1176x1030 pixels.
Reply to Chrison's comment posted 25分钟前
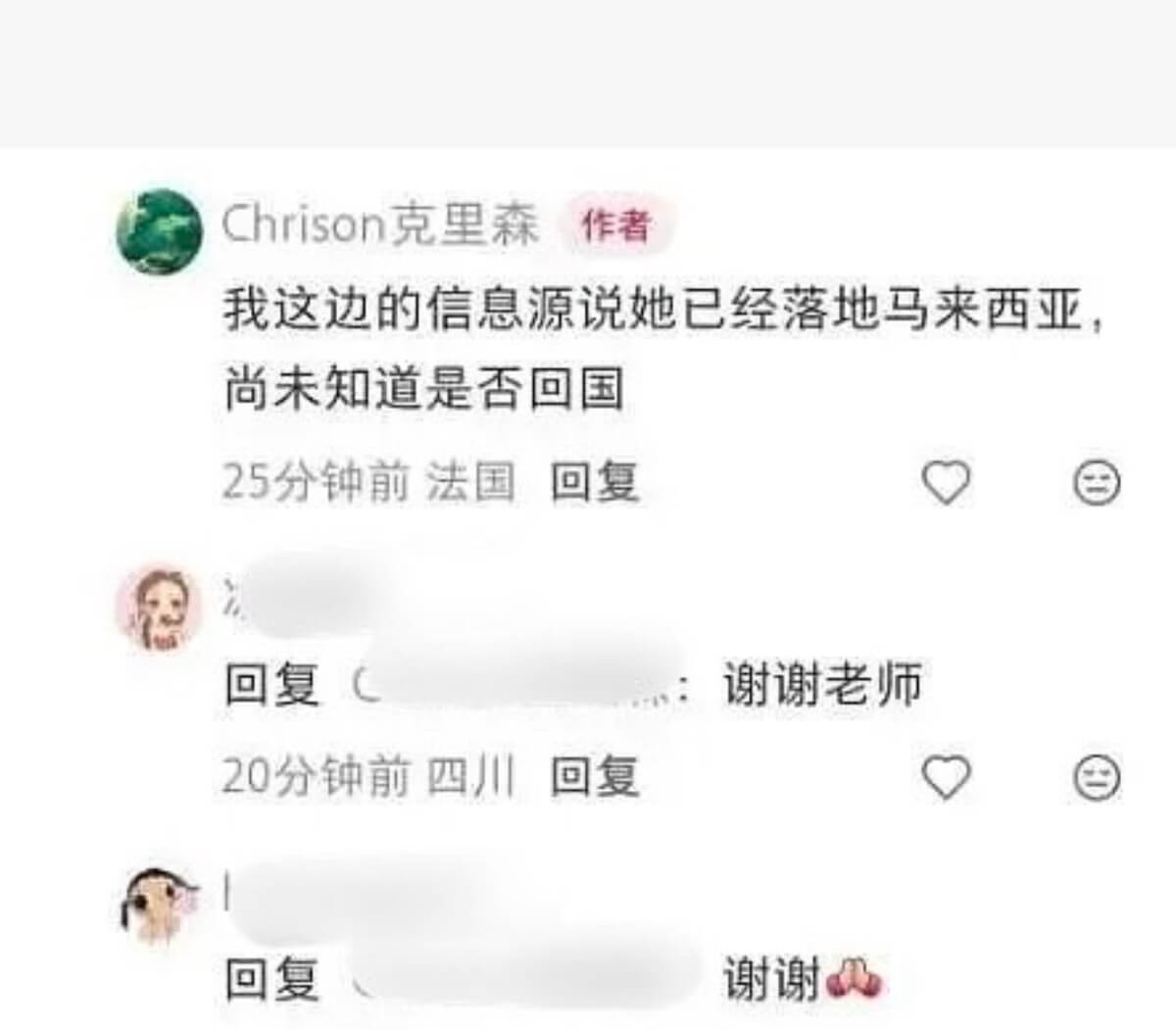tap(595, 482)
